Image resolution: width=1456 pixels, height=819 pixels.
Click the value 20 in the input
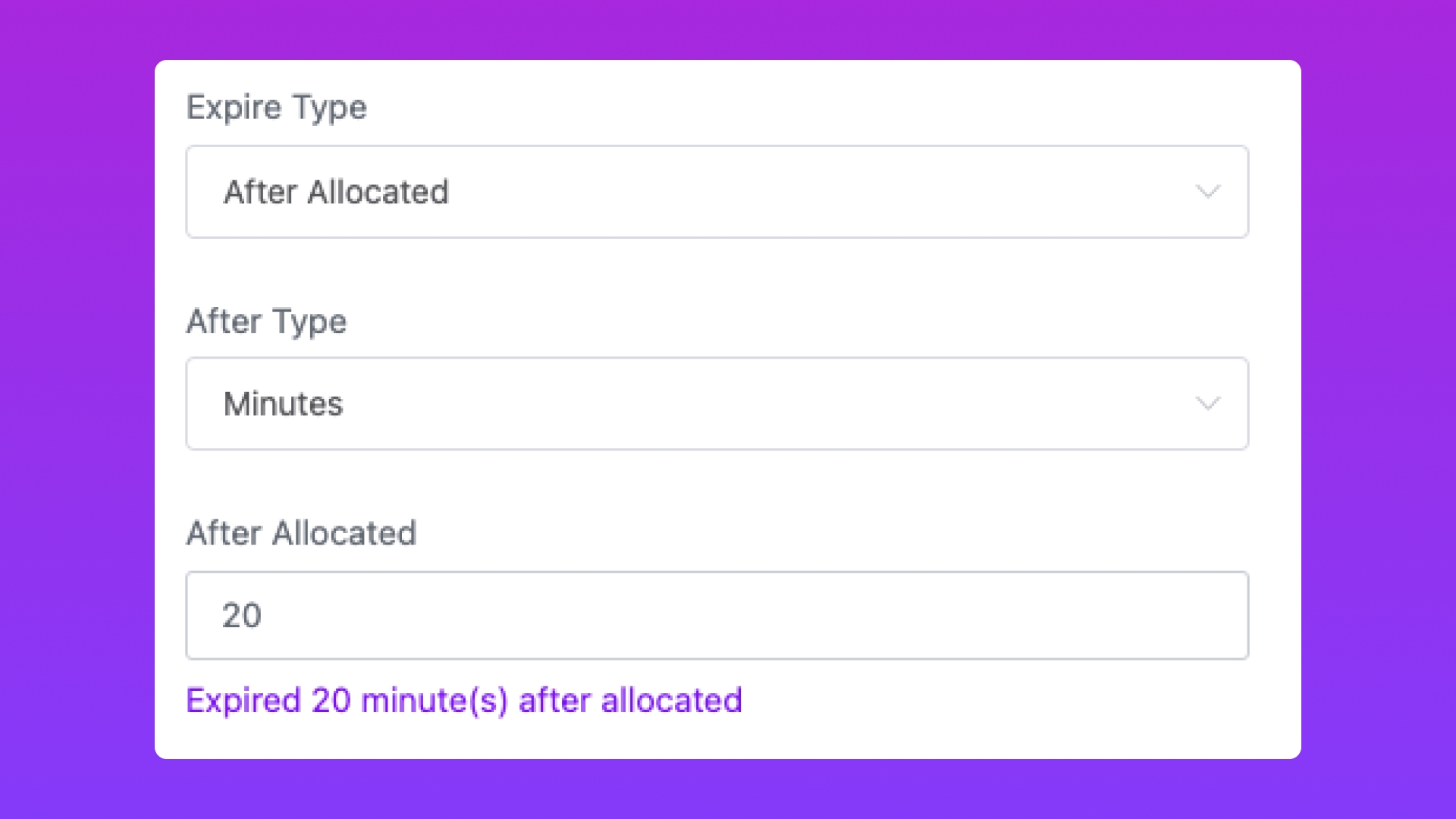(241, 615)
